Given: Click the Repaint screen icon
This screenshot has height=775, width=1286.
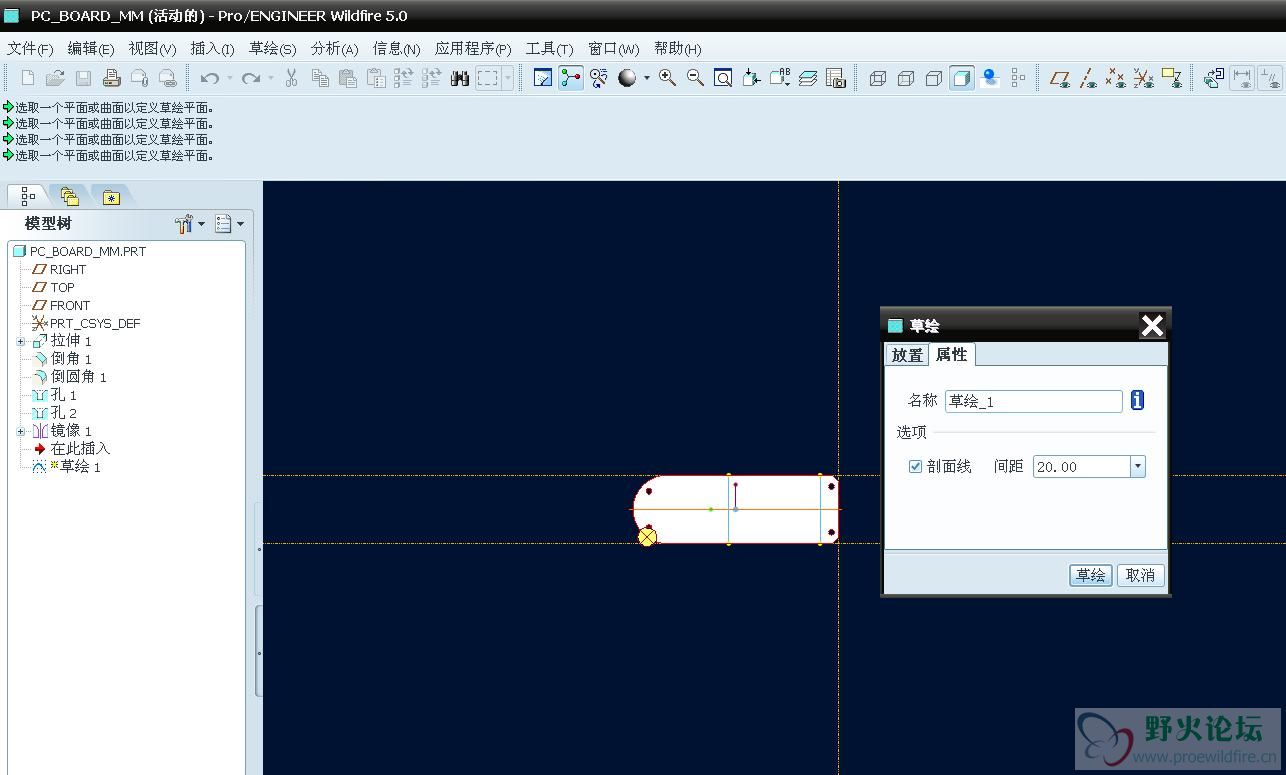Looking at the screenshot, I should [x=543, y=78].
